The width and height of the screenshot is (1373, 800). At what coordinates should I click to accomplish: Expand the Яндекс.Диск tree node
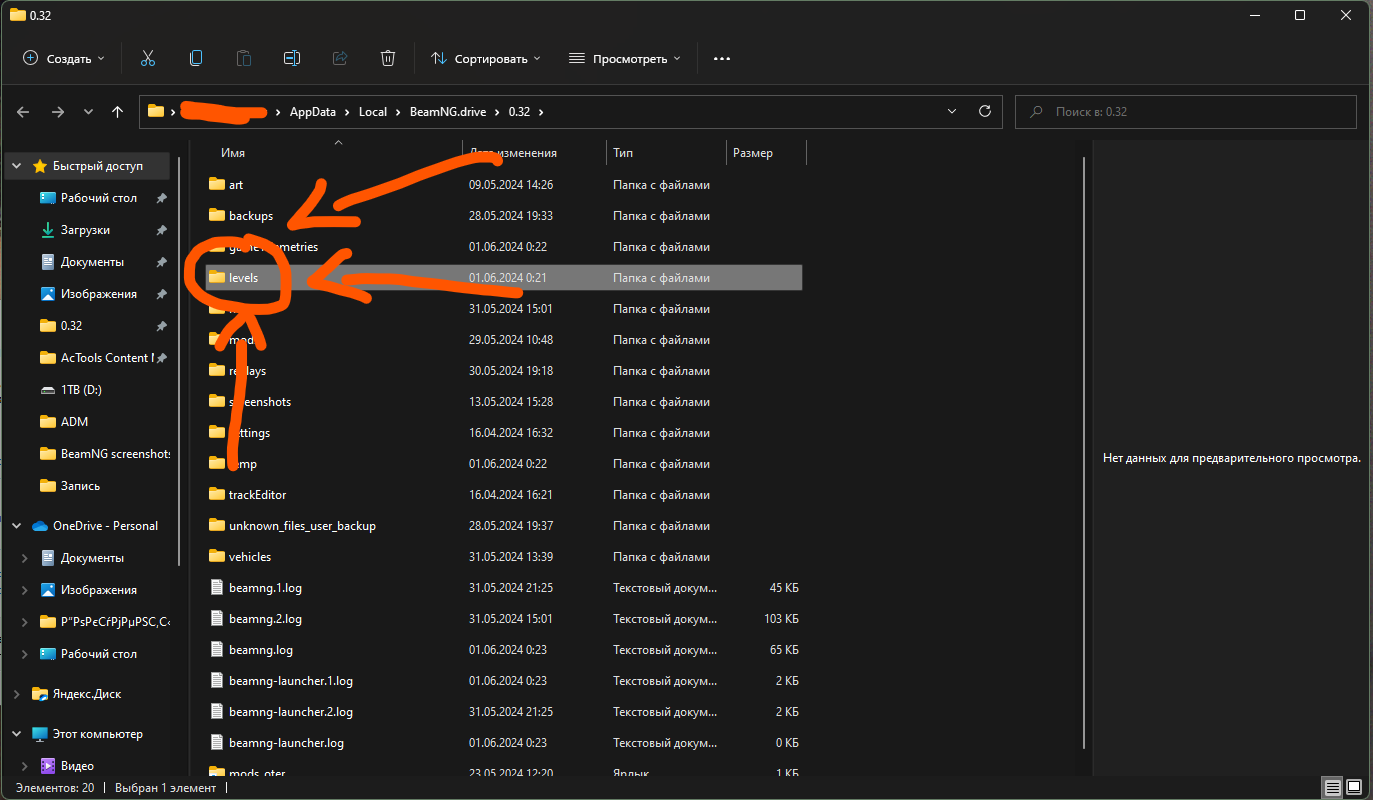tap(17, 694)
